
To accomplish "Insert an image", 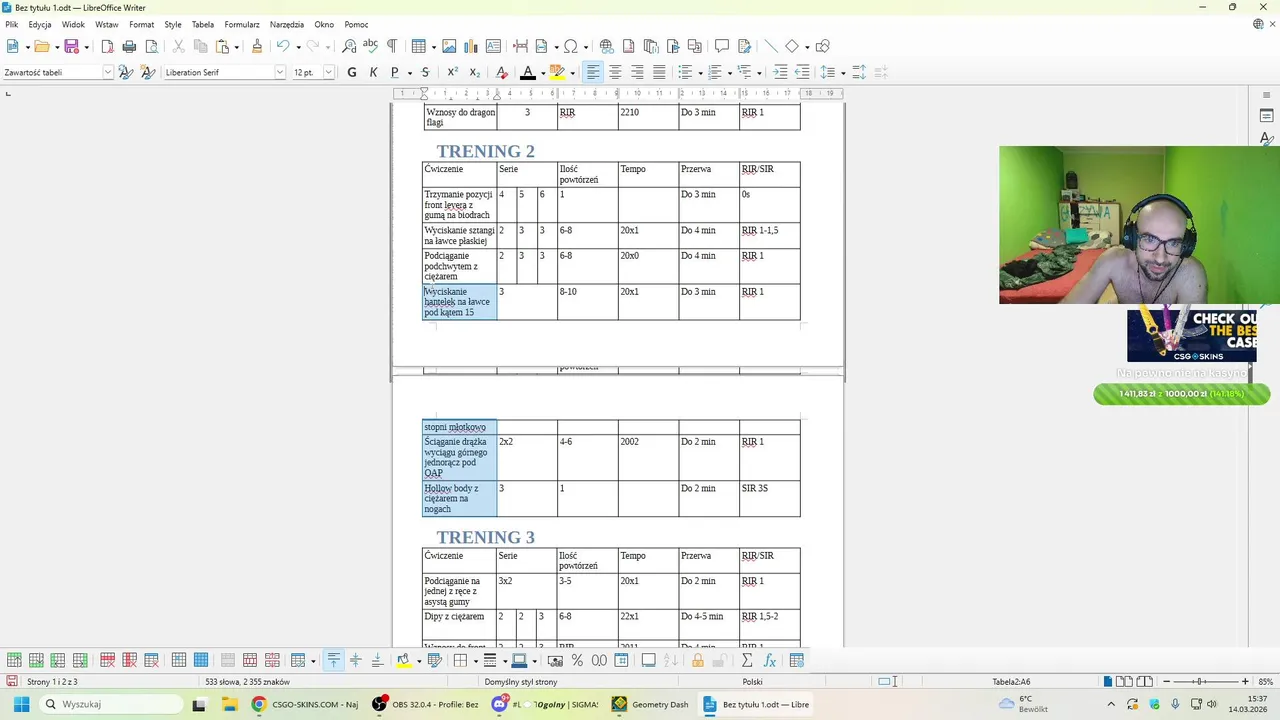I will pos(449,46).
